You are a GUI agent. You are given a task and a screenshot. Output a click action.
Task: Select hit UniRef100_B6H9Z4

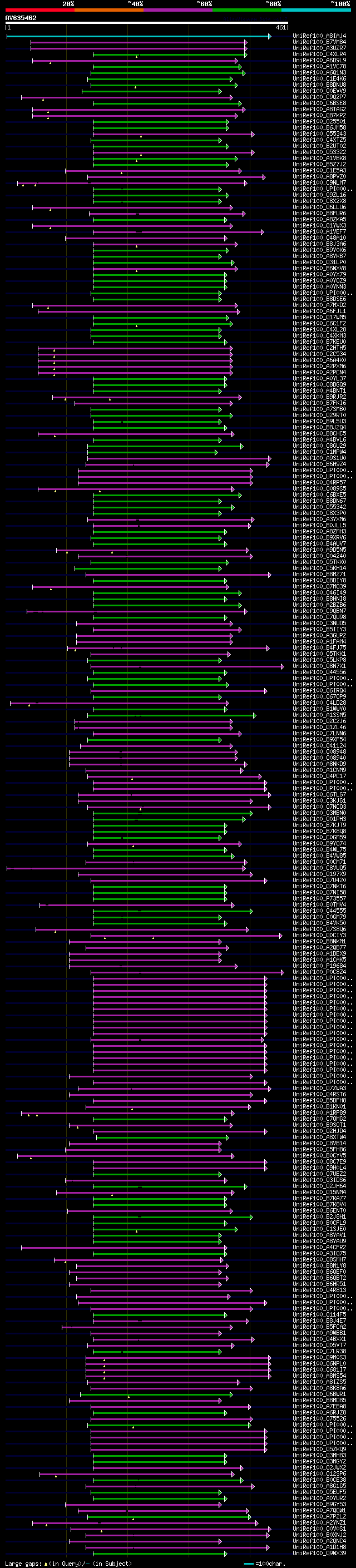point(319,464)
